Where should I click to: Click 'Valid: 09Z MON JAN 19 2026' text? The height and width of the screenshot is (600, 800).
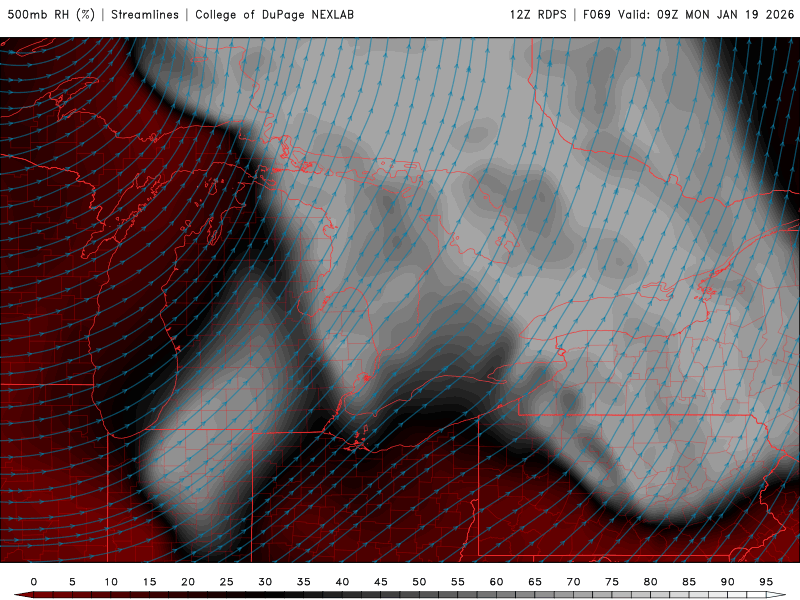[x=706, y=14]
